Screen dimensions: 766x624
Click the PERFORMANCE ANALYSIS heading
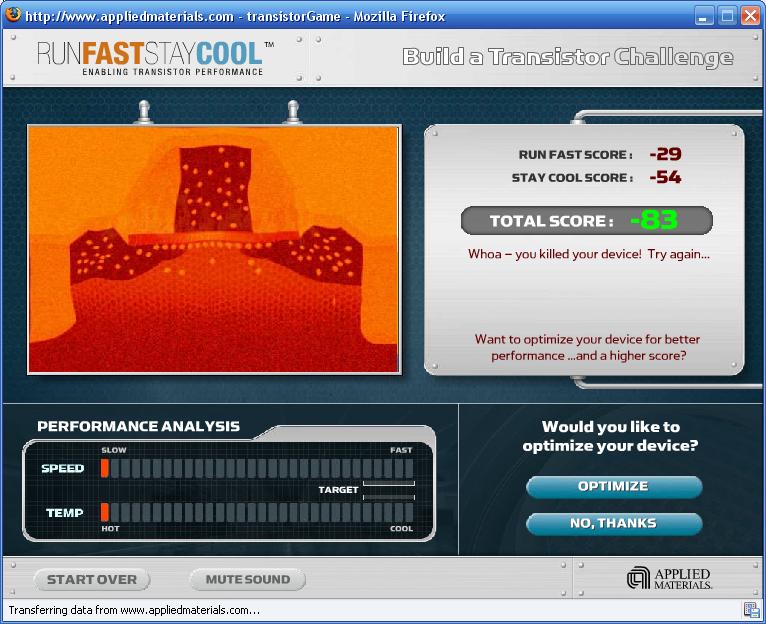(139, 427)
